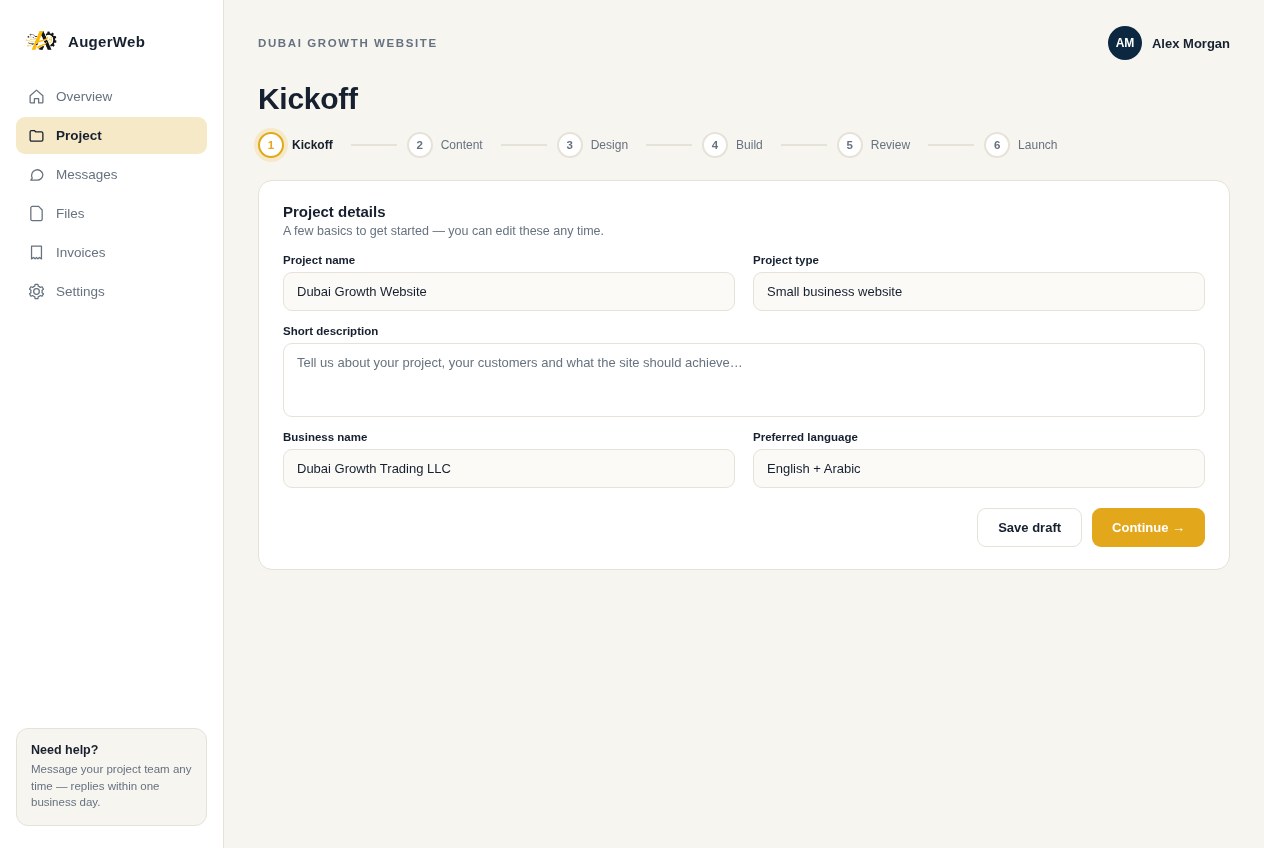
Task: Click the Overview home icon
Action: click(x=36, y=97)
